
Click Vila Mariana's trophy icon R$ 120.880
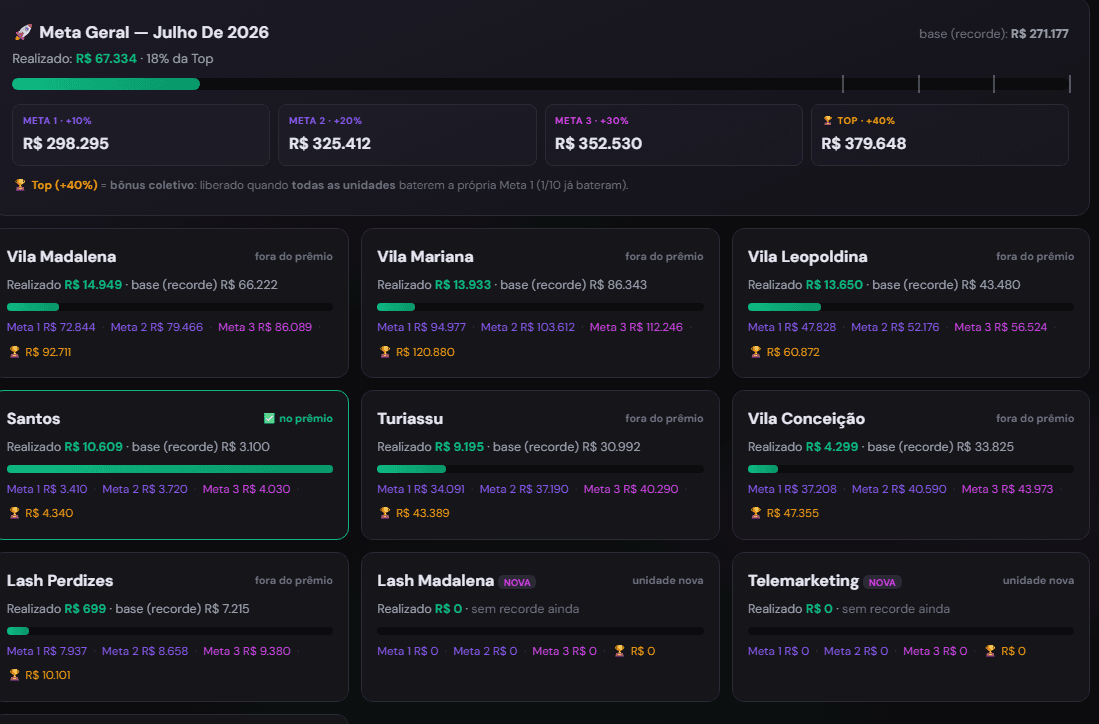[385, 352]
